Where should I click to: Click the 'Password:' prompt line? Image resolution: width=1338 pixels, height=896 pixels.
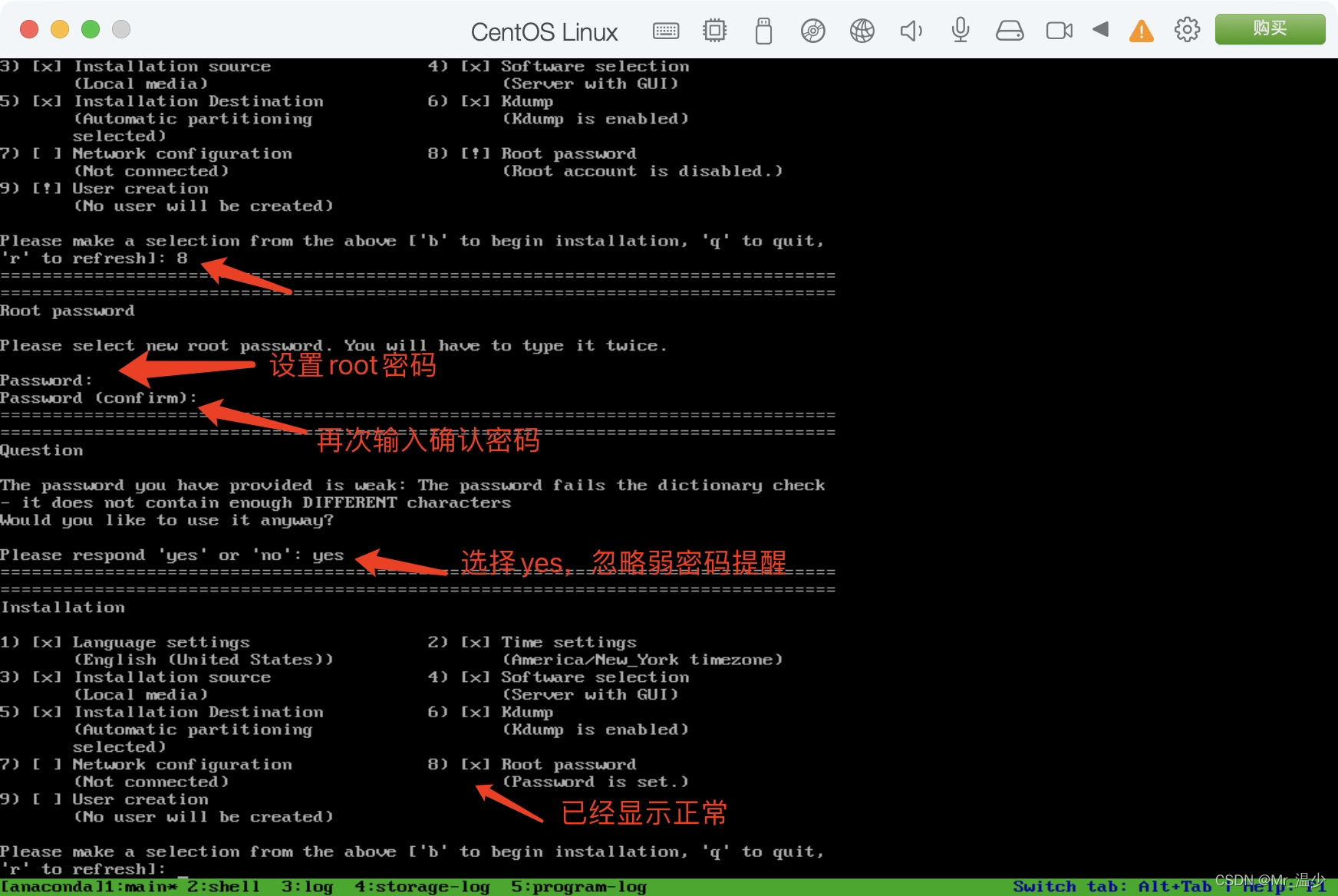tap(46, 380)
